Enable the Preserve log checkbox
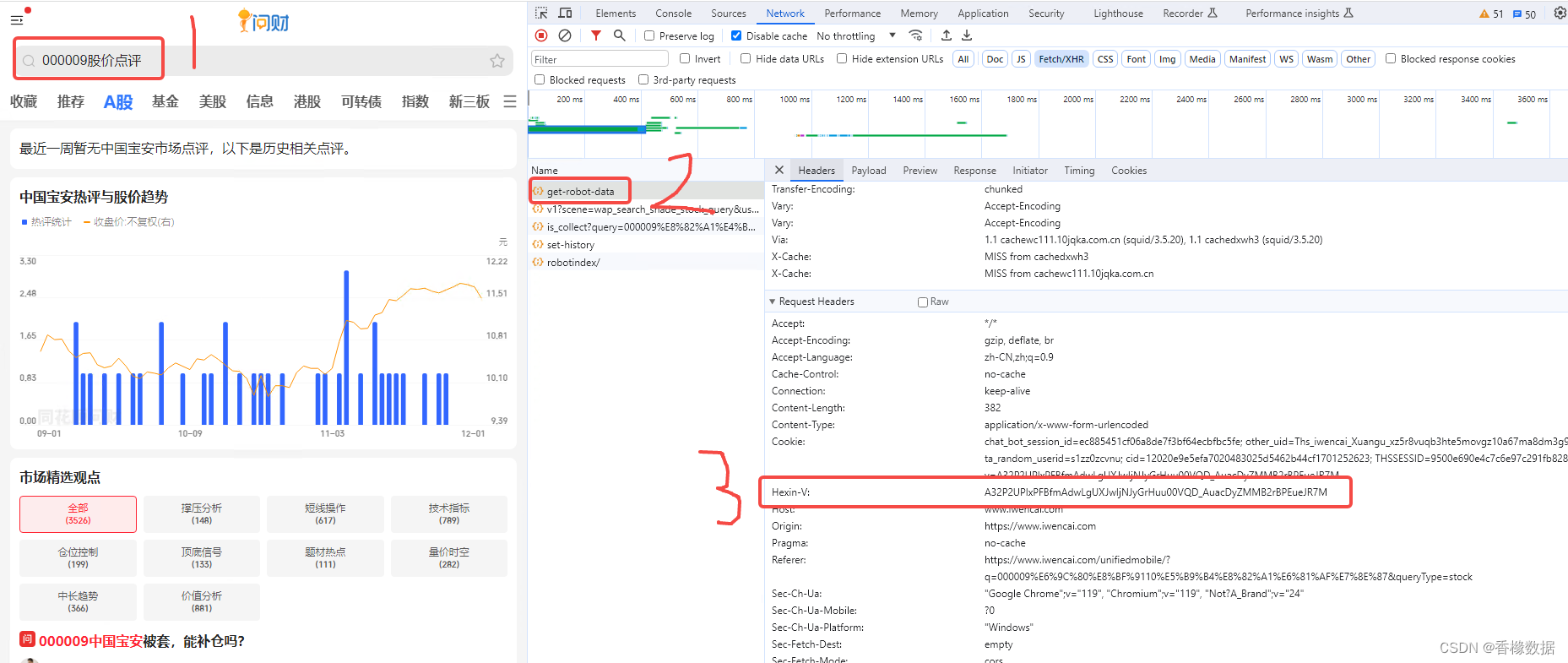Viewport: 1568px width, 663px height. click(x=649, y=35)
